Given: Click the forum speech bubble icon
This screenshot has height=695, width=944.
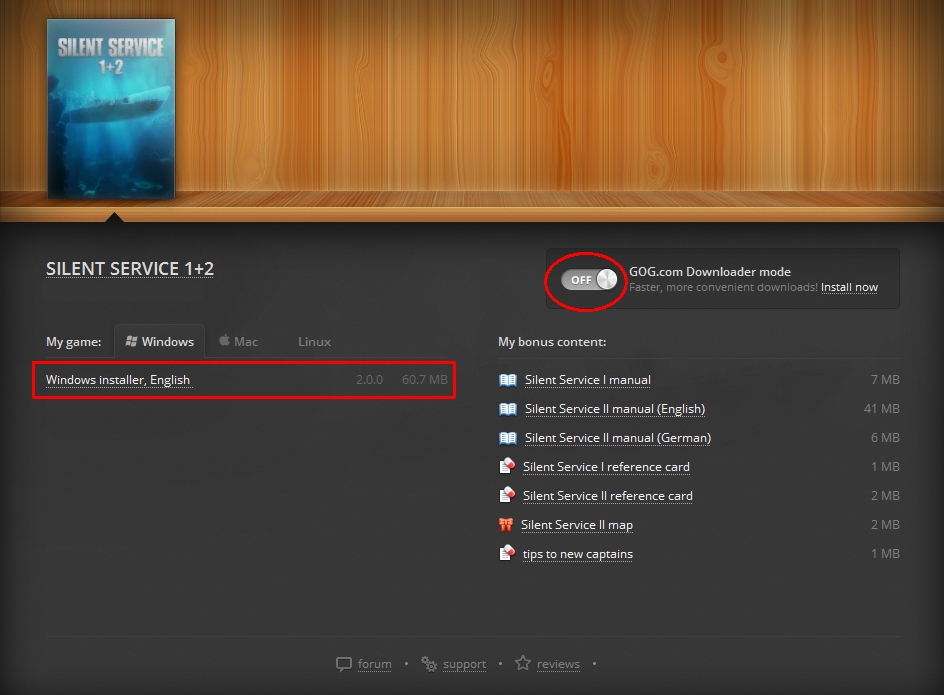Looking at the screenshot, I should point(344,664).
